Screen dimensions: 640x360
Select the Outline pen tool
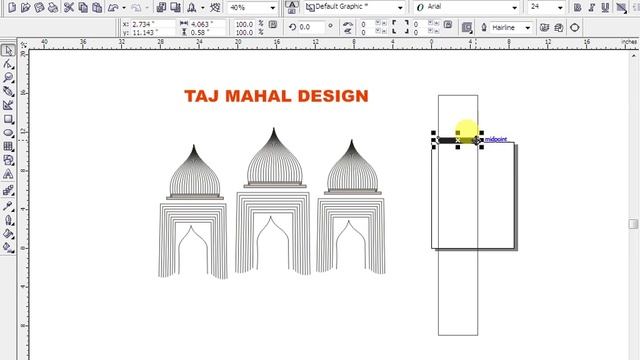[8, 220]
